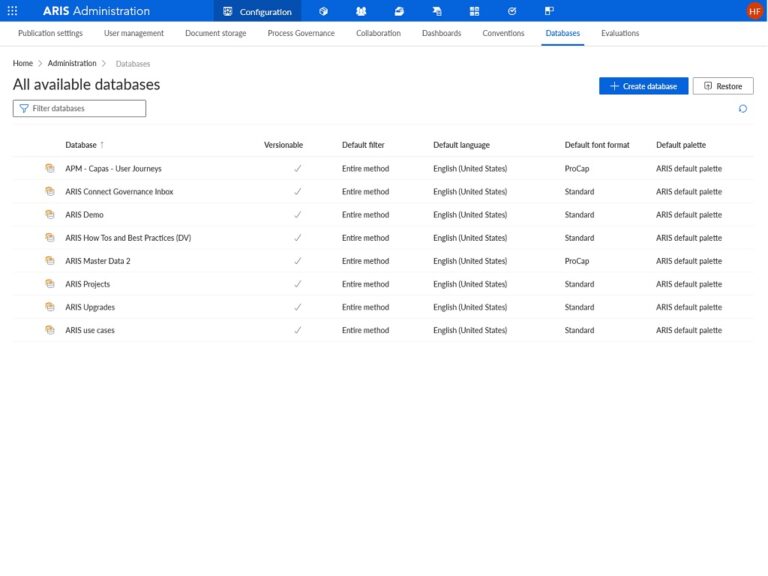Open the Process Governance tab

(x=301, y=33)
